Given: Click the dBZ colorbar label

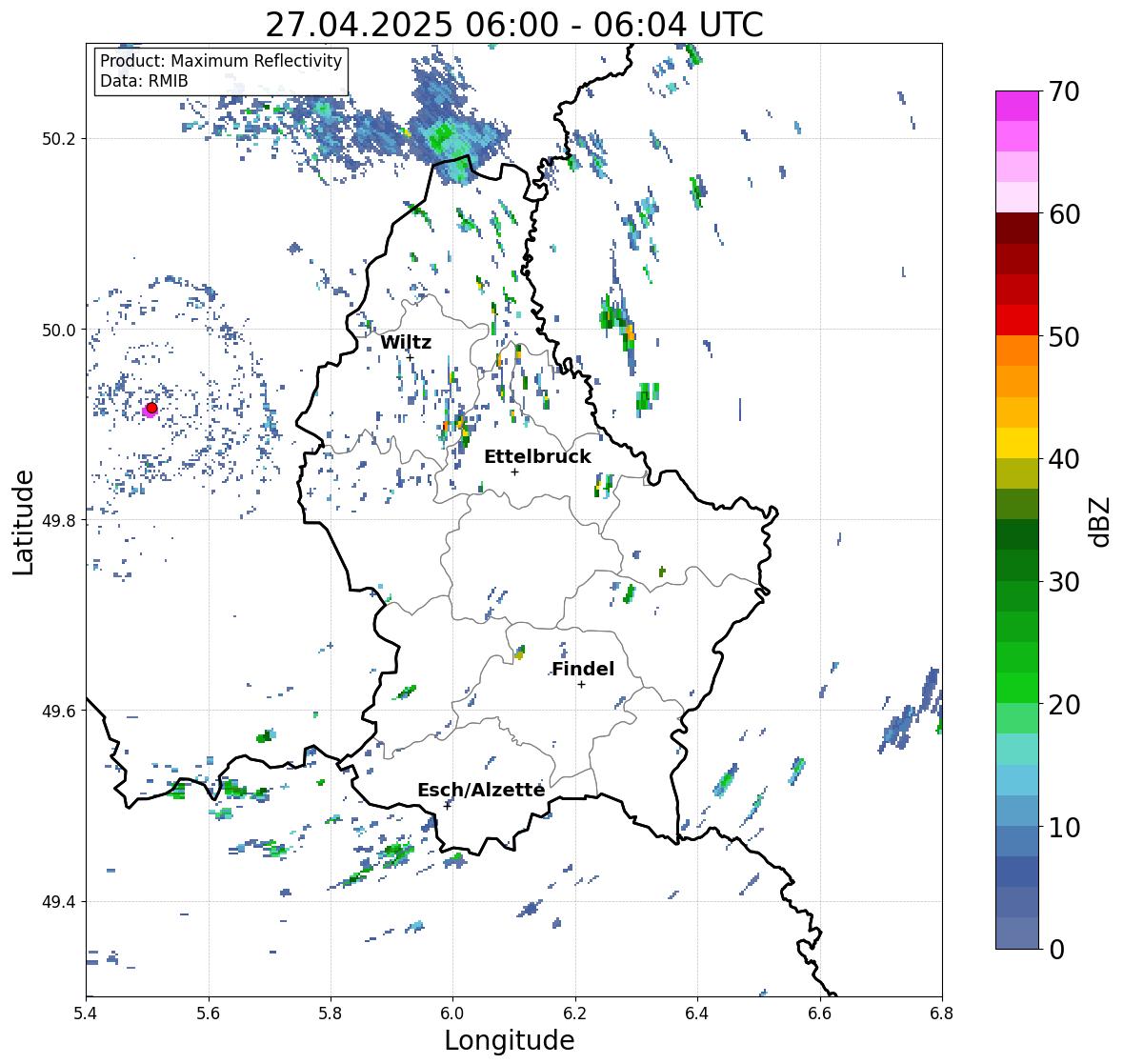Looking at the screenshot, I should tap(1099, 521).
